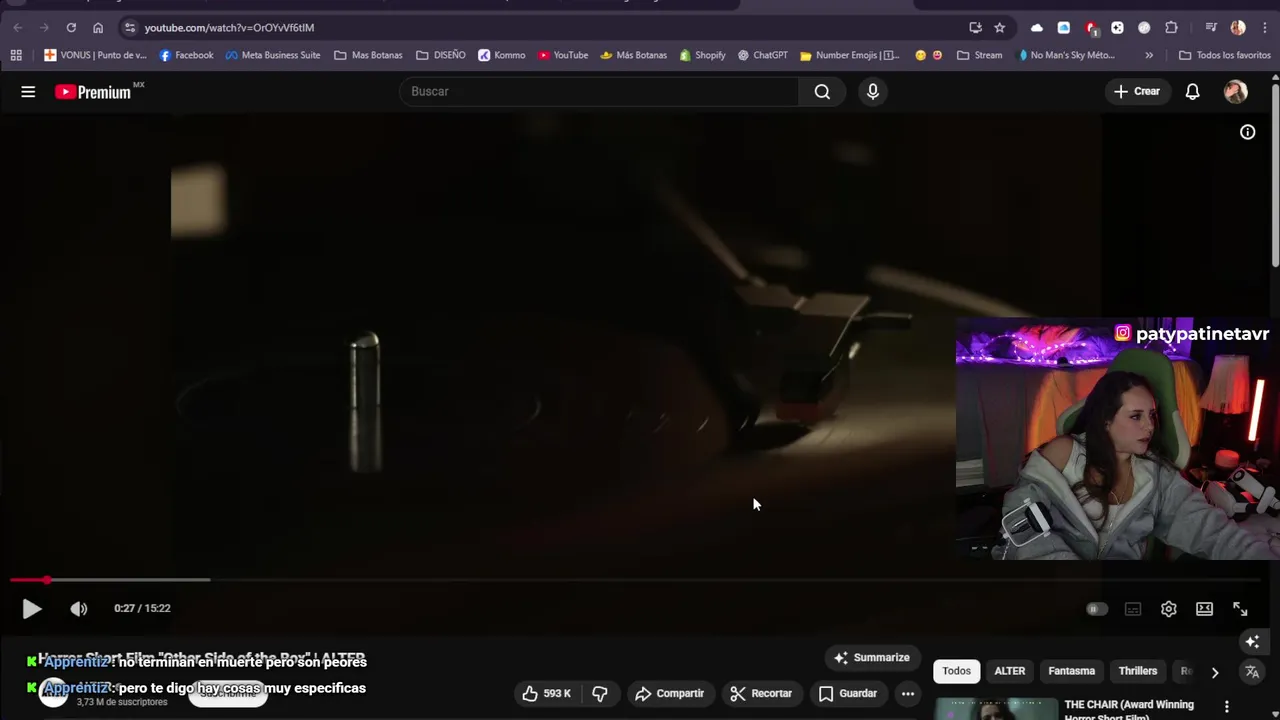Show video info card icon
Viewport: 1280px width, 720px height.
click(1247, 132)
